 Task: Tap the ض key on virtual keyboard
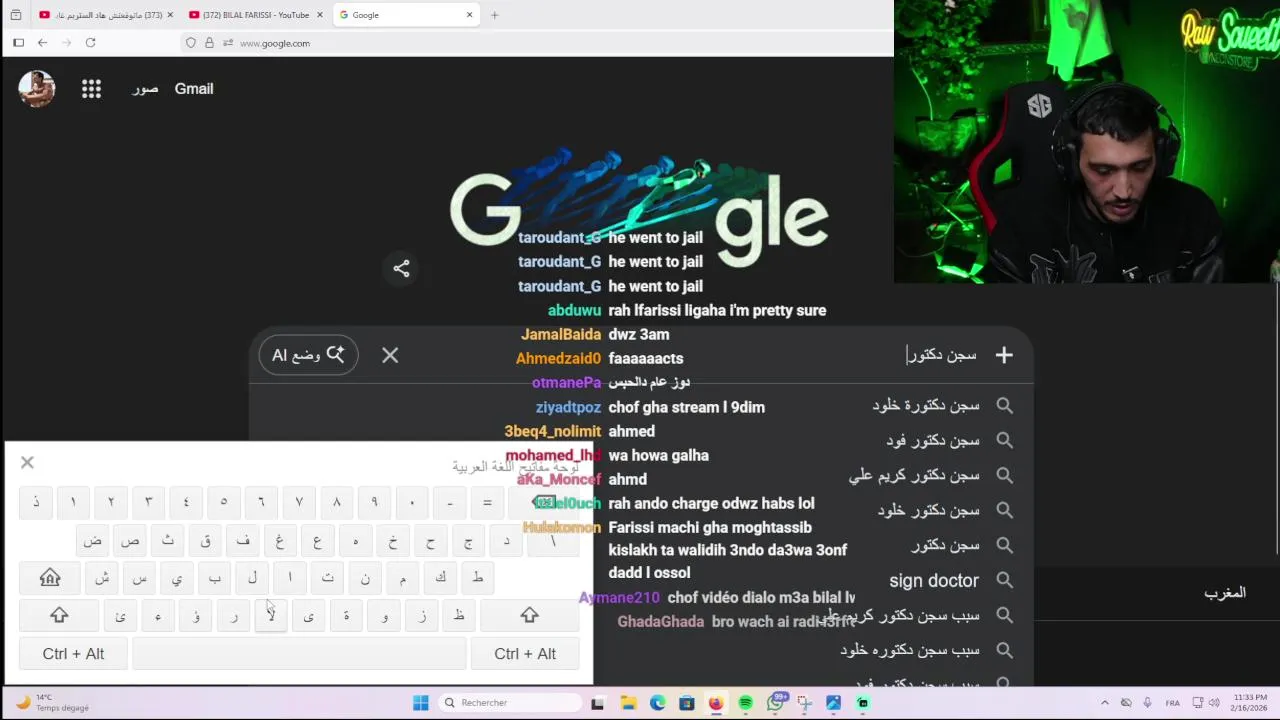tap(92, 541)
